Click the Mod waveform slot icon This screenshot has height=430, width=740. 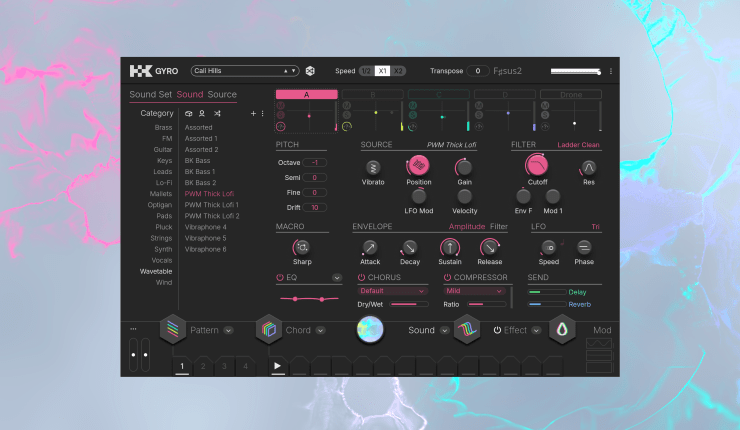pos(599,343)
